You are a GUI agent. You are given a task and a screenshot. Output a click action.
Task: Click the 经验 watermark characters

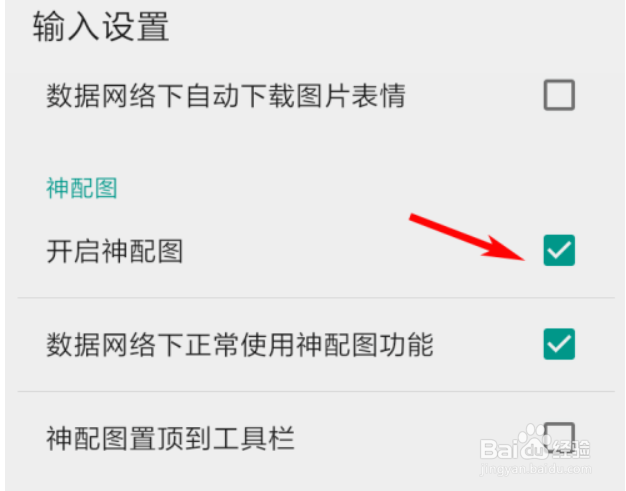tap(570, 449)
